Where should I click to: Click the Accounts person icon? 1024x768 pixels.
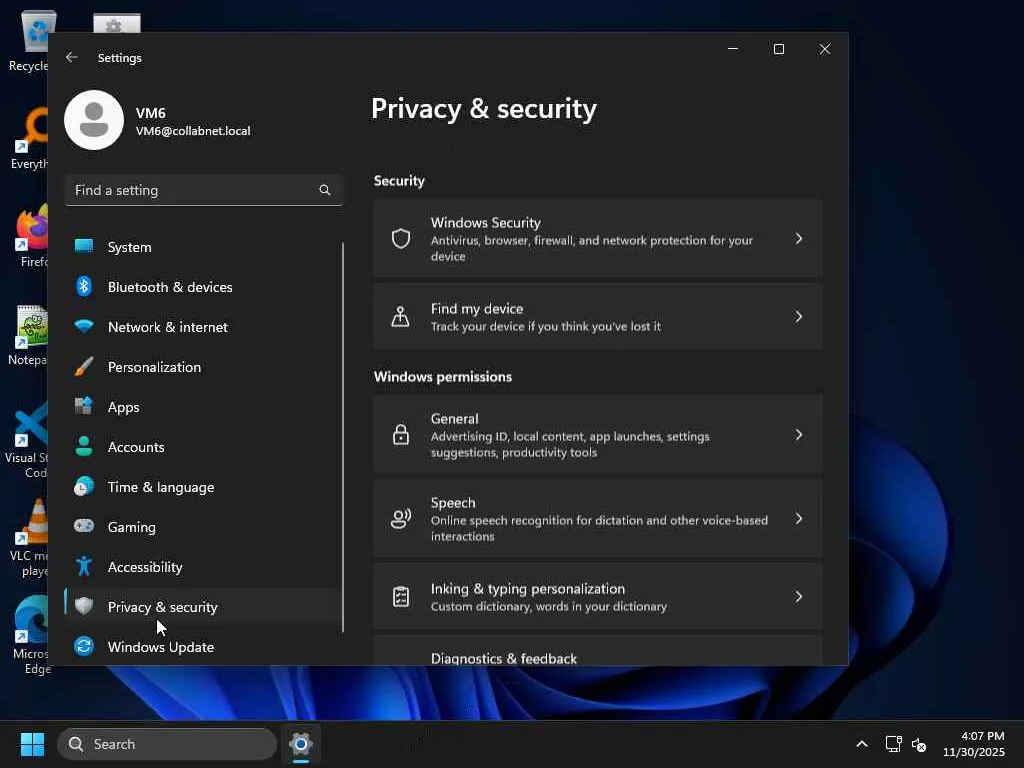pos(84,447)
